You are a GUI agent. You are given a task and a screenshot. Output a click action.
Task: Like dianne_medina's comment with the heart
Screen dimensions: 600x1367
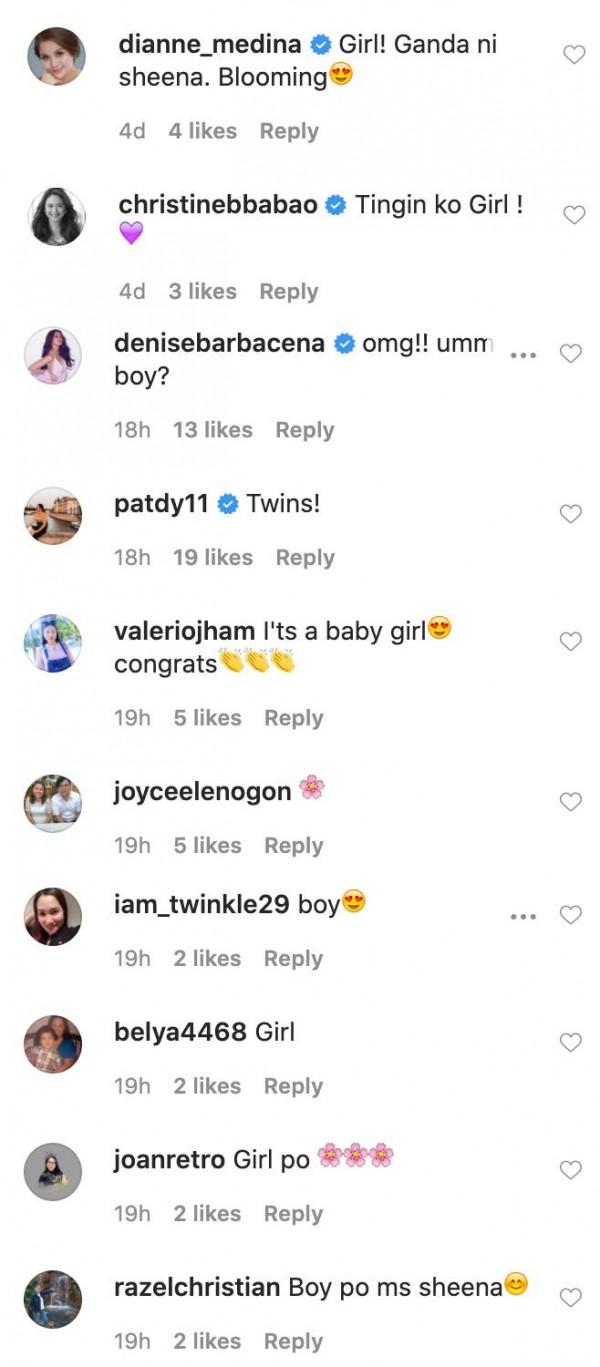574,55
